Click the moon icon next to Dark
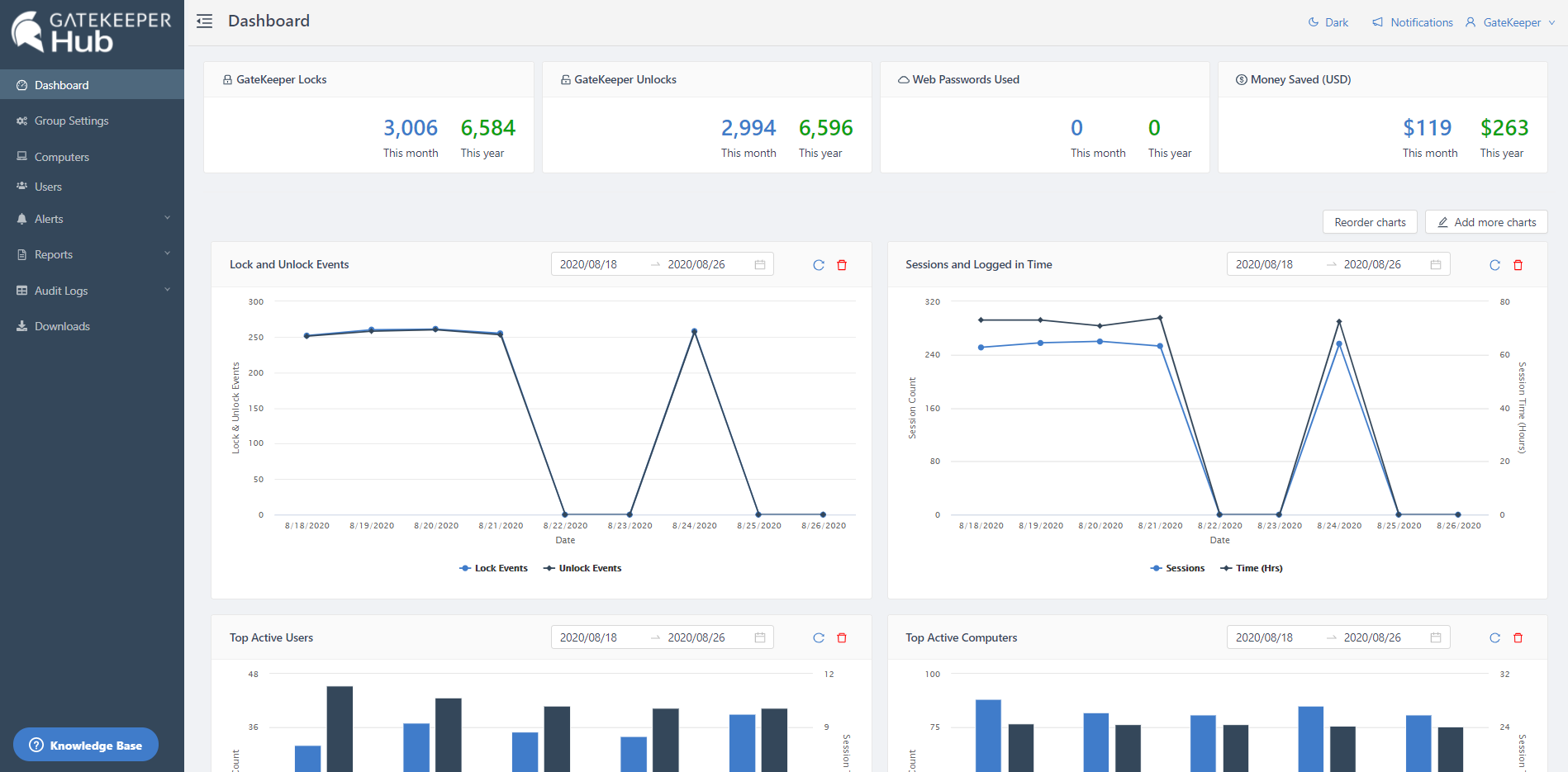1568x772 pixels. [x=1314, y=22]
